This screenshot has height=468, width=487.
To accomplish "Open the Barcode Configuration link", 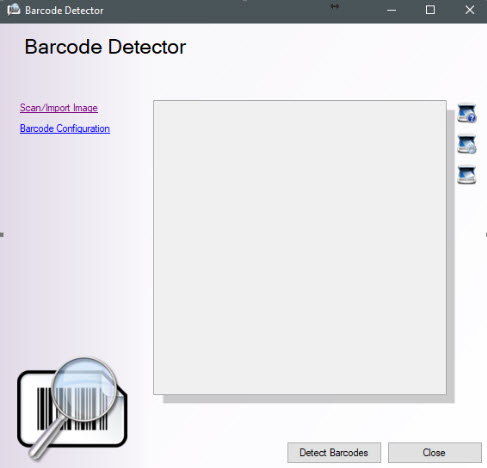I will coord(65,129).
